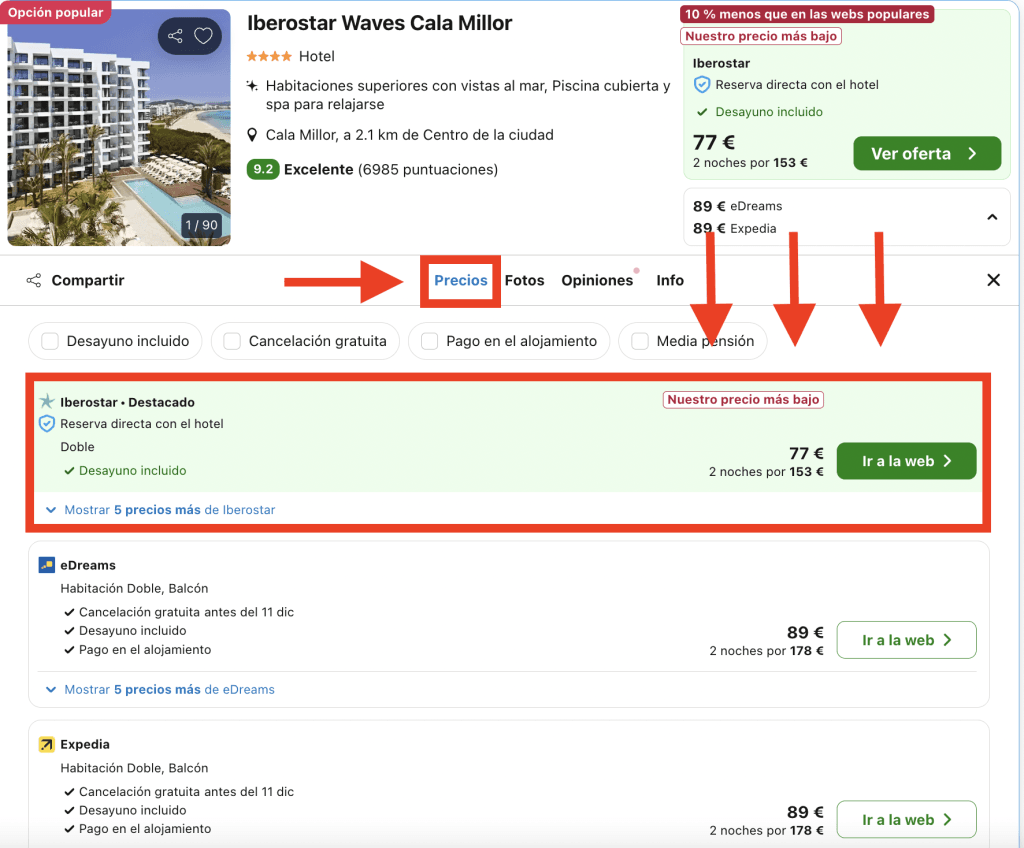Switch to the Fotos tab
This screenshot has height=848, width=1024.
click(x=524, y=281)
